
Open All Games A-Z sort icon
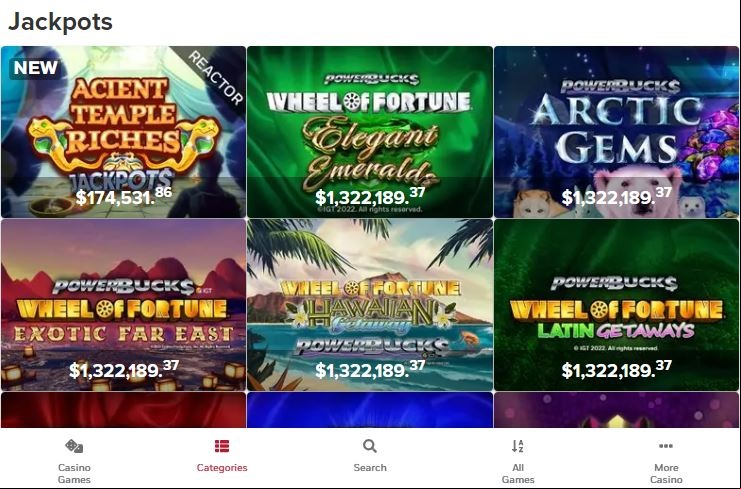coord(517,446)
